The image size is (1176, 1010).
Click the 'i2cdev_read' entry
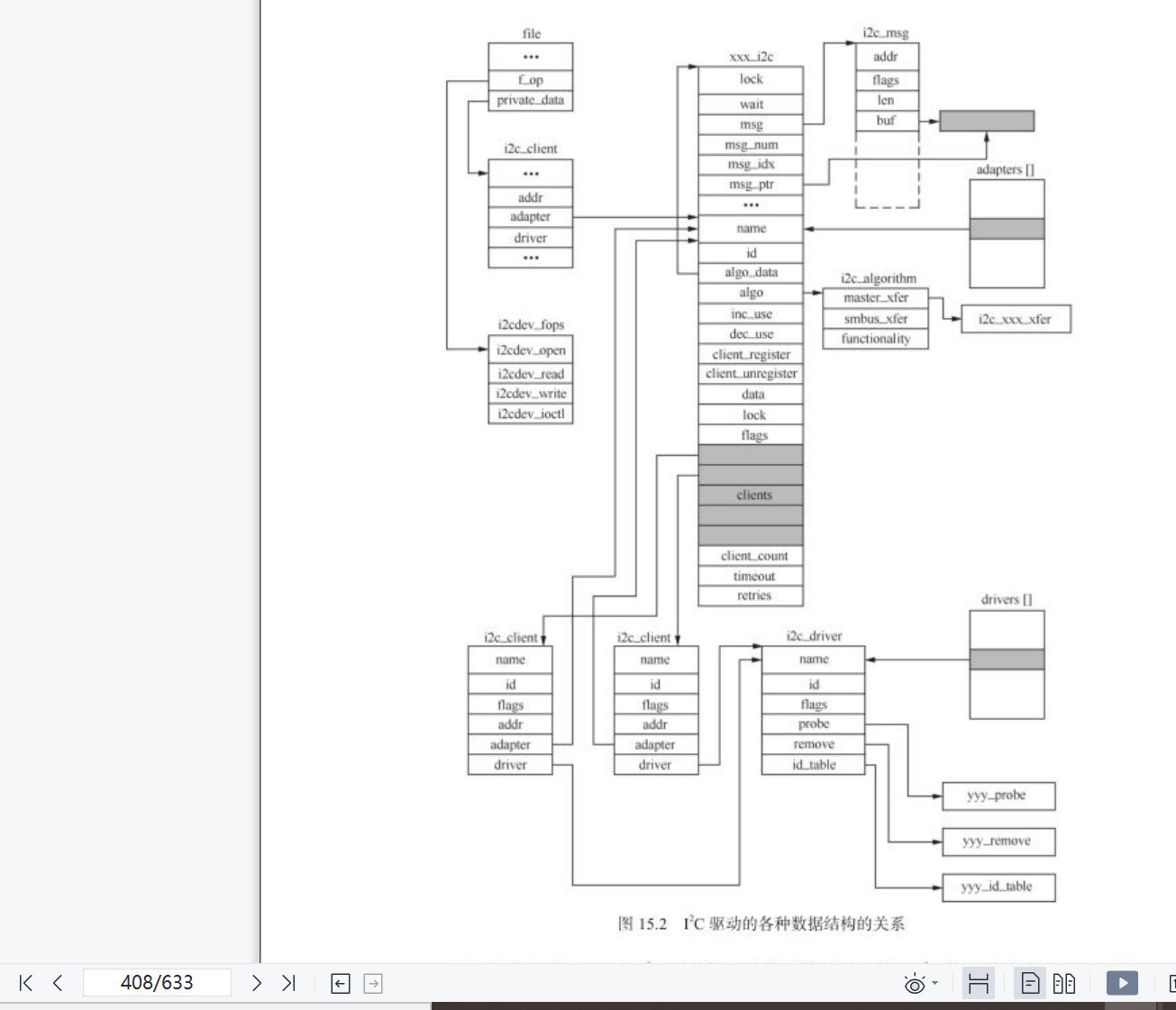pos(531,374)
